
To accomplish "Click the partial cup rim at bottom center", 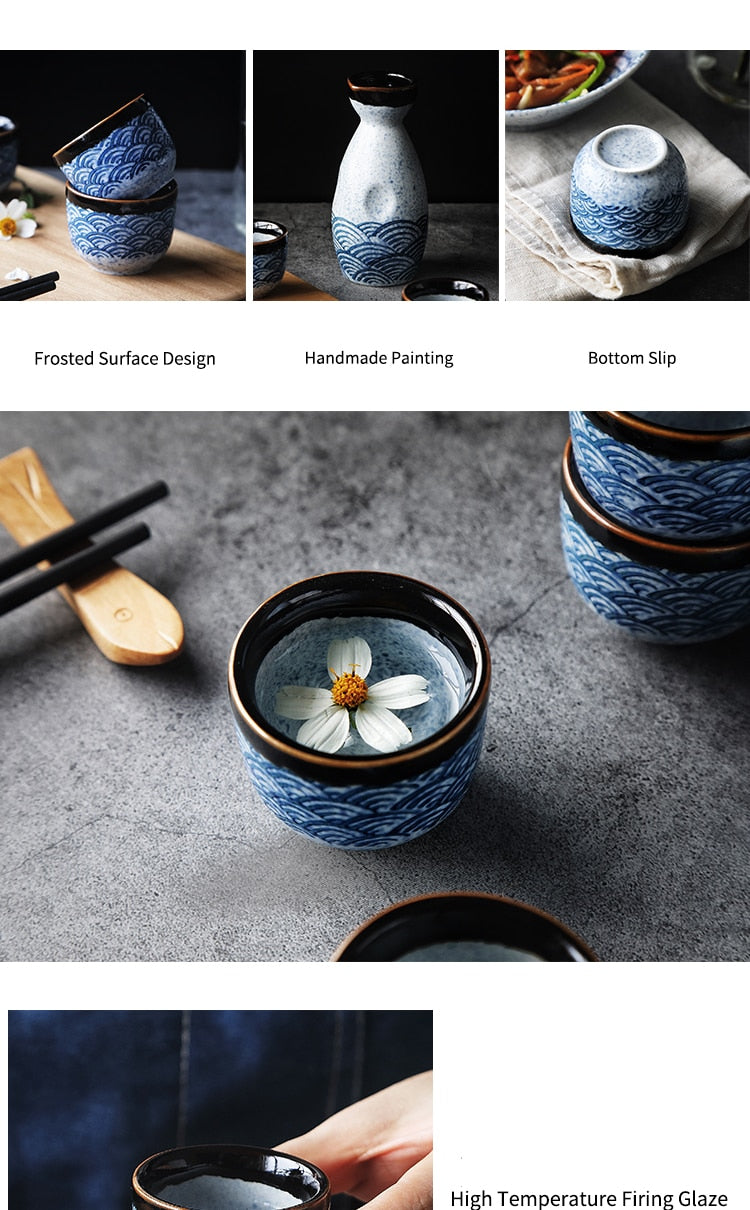I will [463, 930].
